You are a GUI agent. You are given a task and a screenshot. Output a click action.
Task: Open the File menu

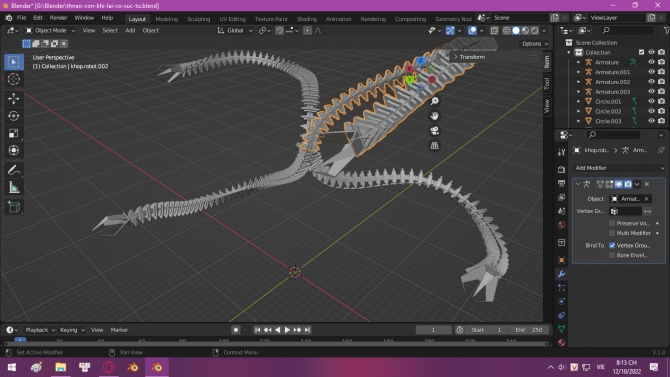21,18
